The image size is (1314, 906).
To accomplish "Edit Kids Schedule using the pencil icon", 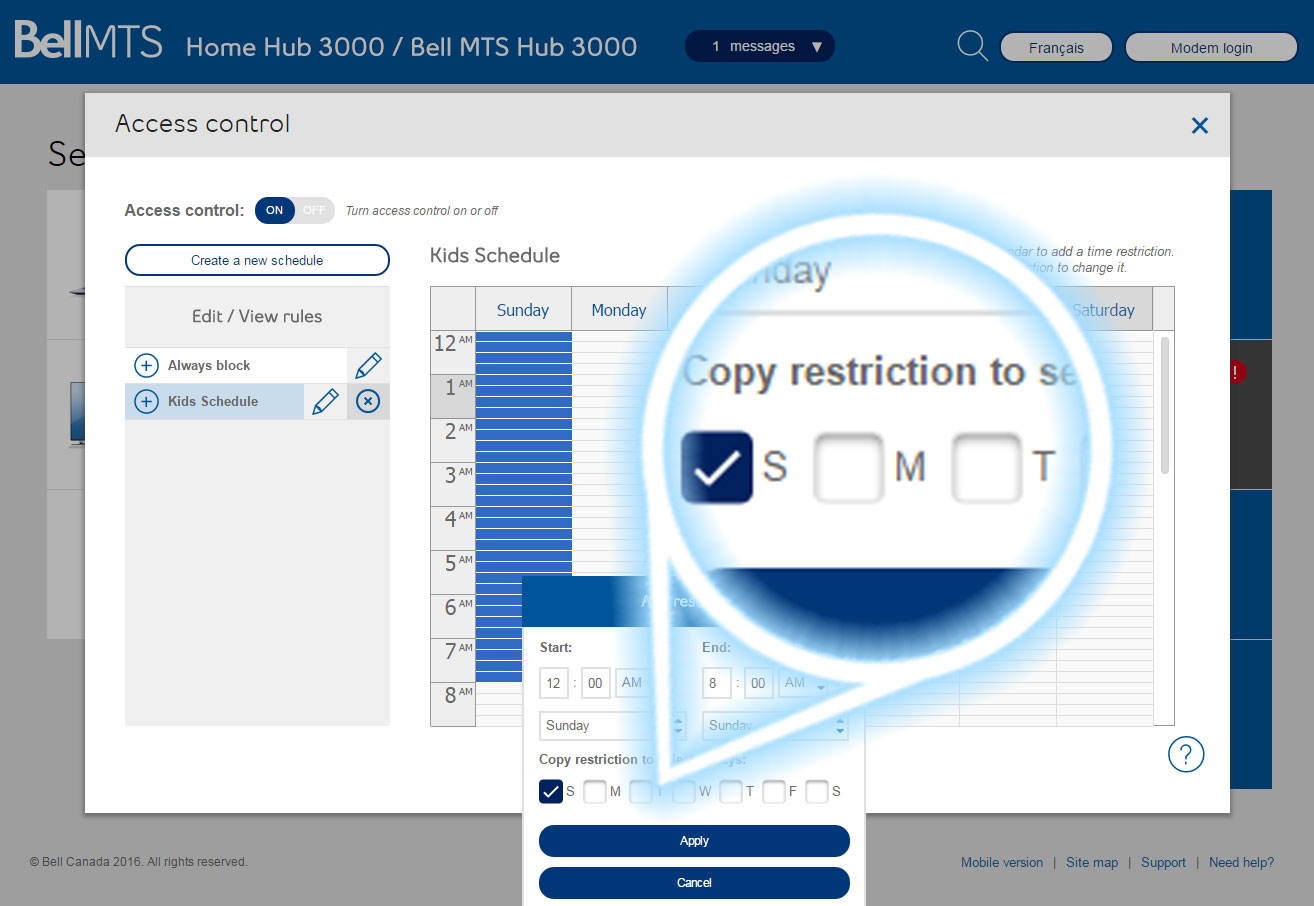I will coord(325,402).
